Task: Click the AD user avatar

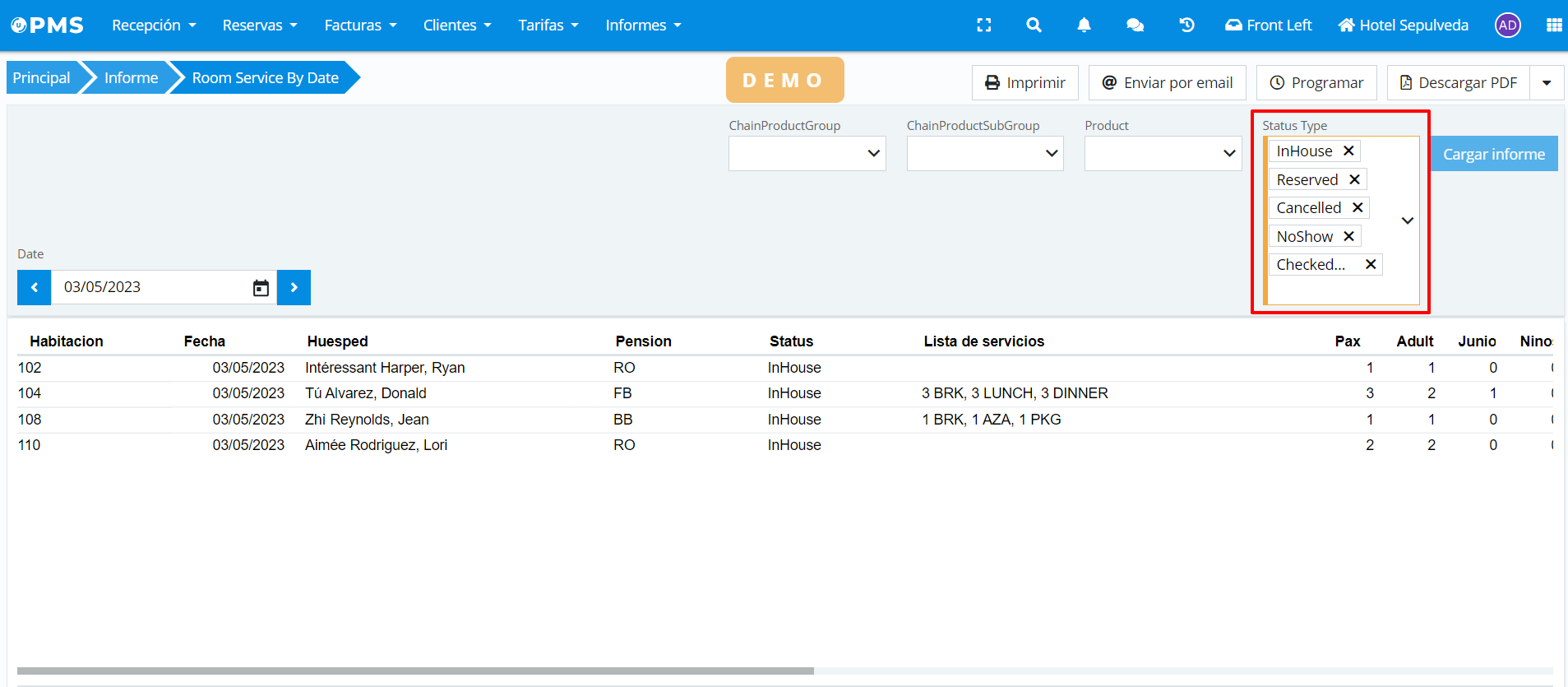Action: [x=1507, y=26]
